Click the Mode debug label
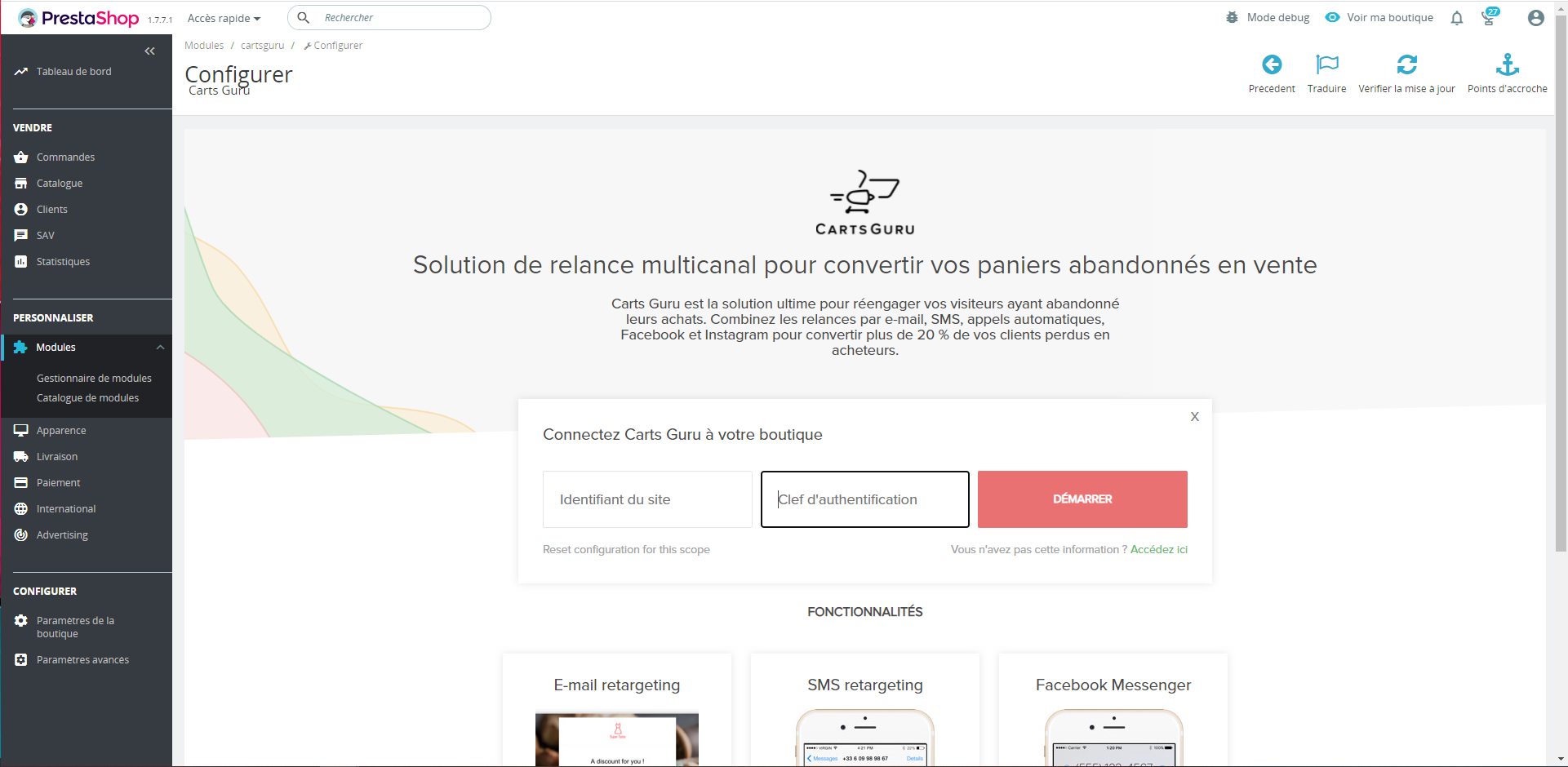This screenshot has height=767, width=1568. (1278, 18)
